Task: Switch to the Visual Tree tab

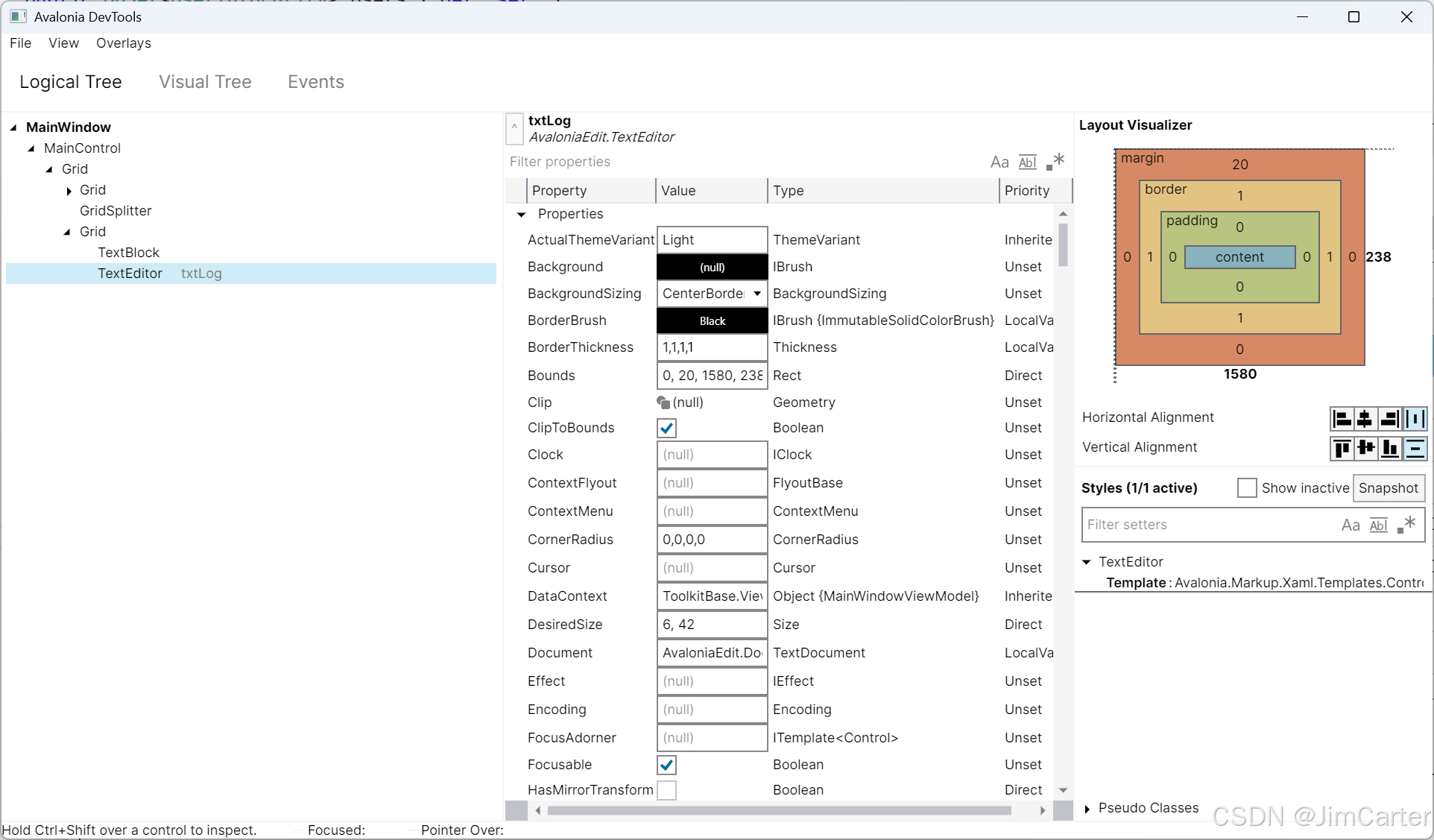Action: click(x=205, y=82)
